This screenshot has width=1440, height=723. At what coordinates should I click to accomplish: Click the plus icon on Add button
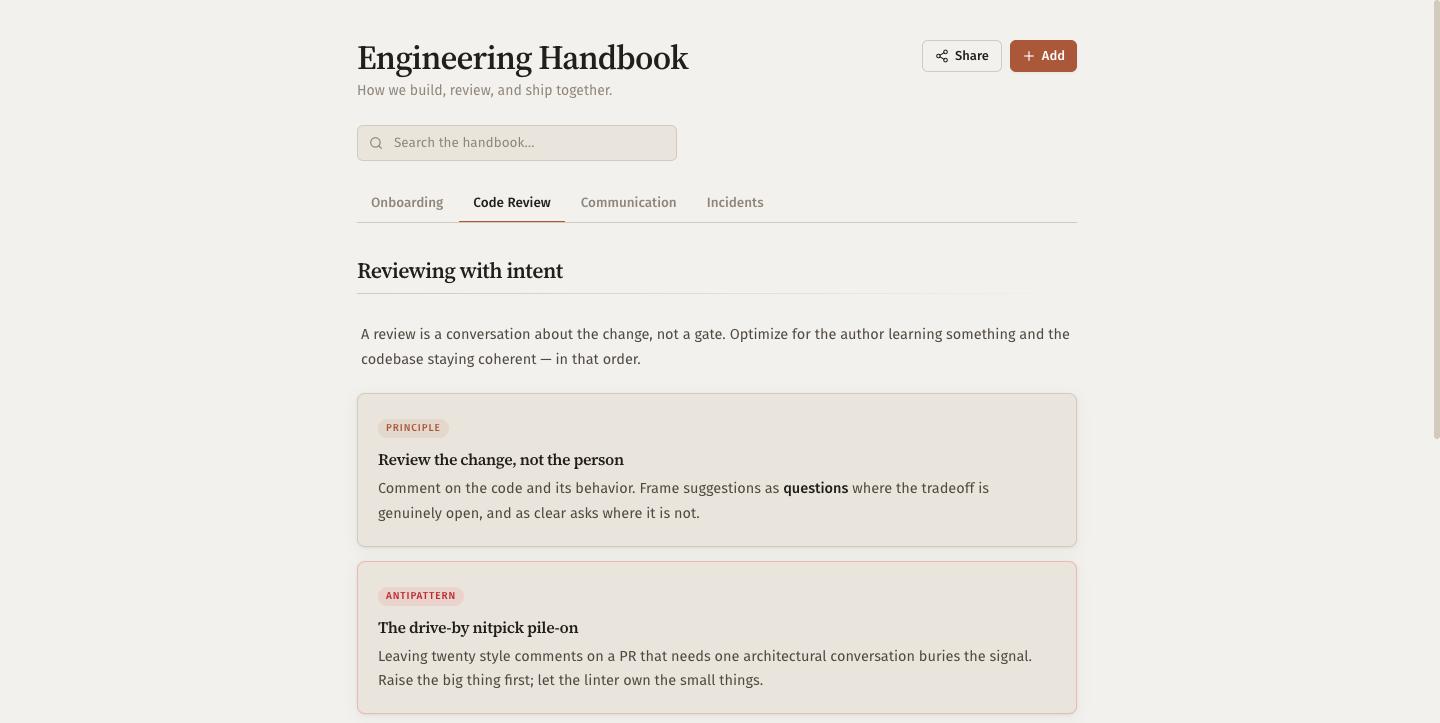tap(1029, 56)
